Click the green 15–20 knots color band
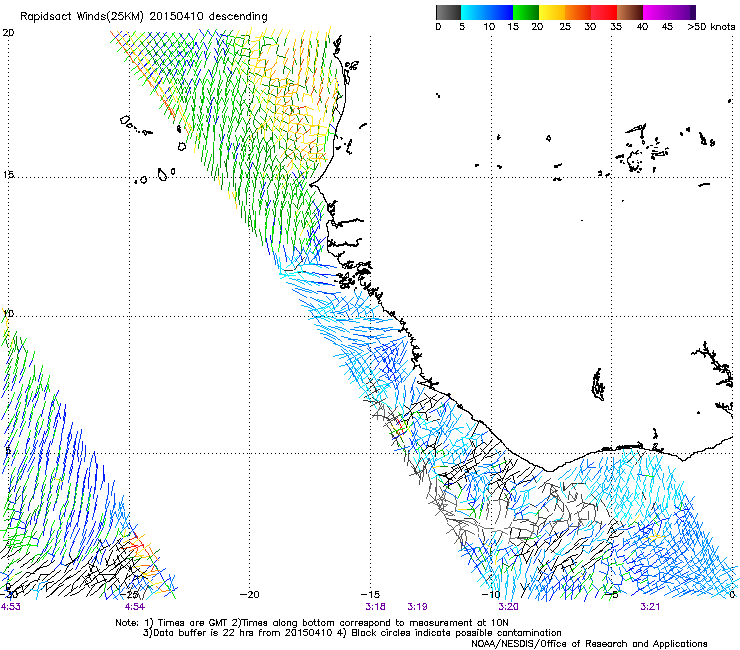Viewport: 740px width, 650px height. point(526,12)
